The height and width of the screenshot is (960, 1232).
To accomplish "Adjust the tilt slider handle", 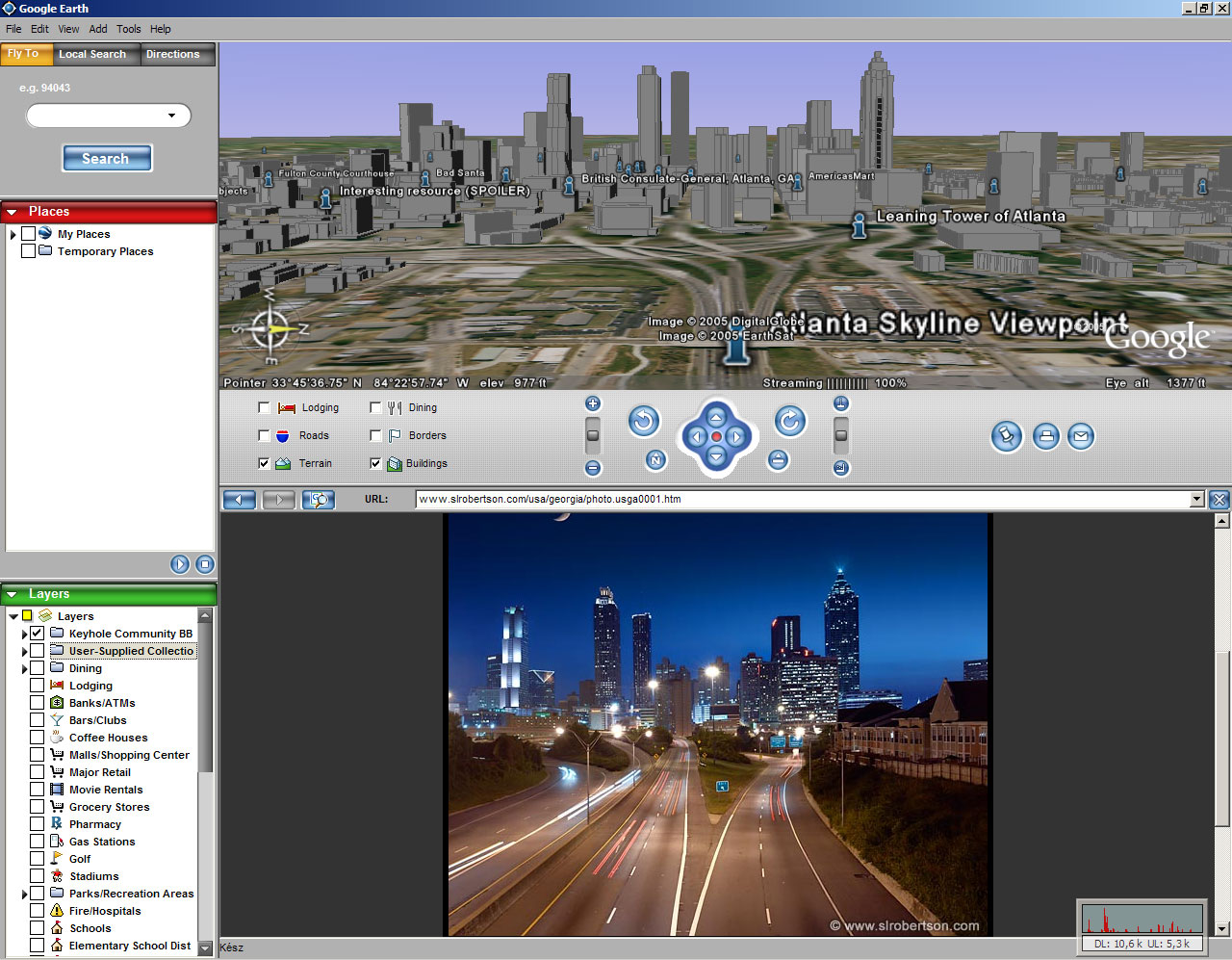I will coord(841,435).
